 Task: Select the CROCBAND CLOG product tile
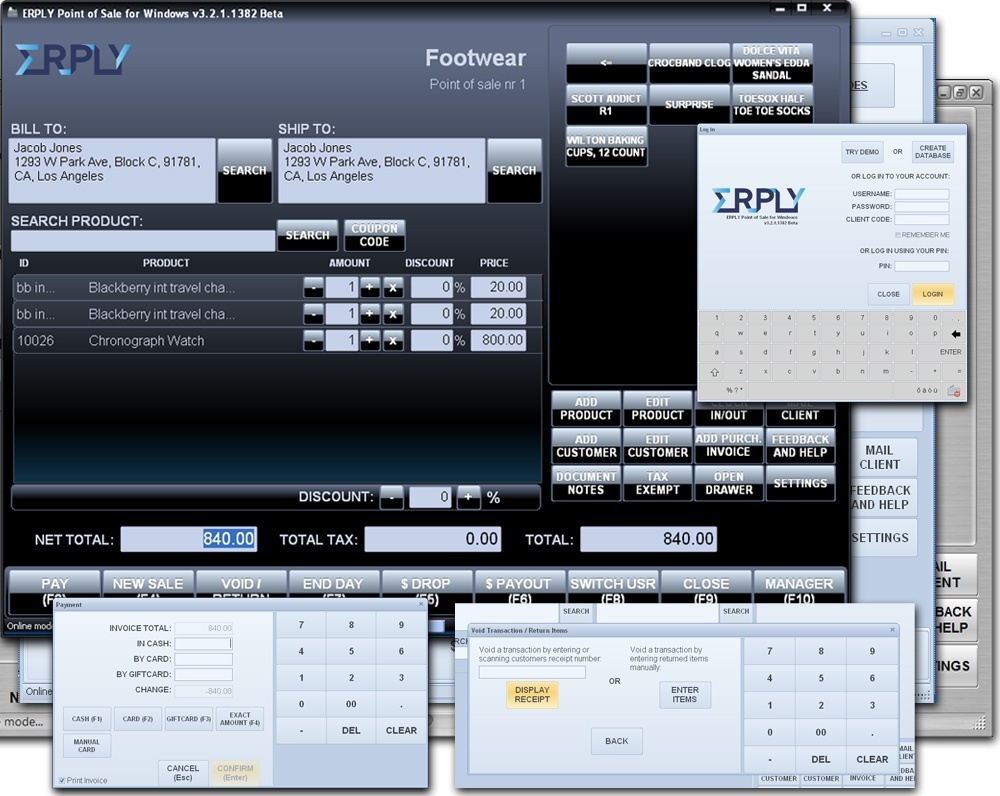tap(688, 61)
